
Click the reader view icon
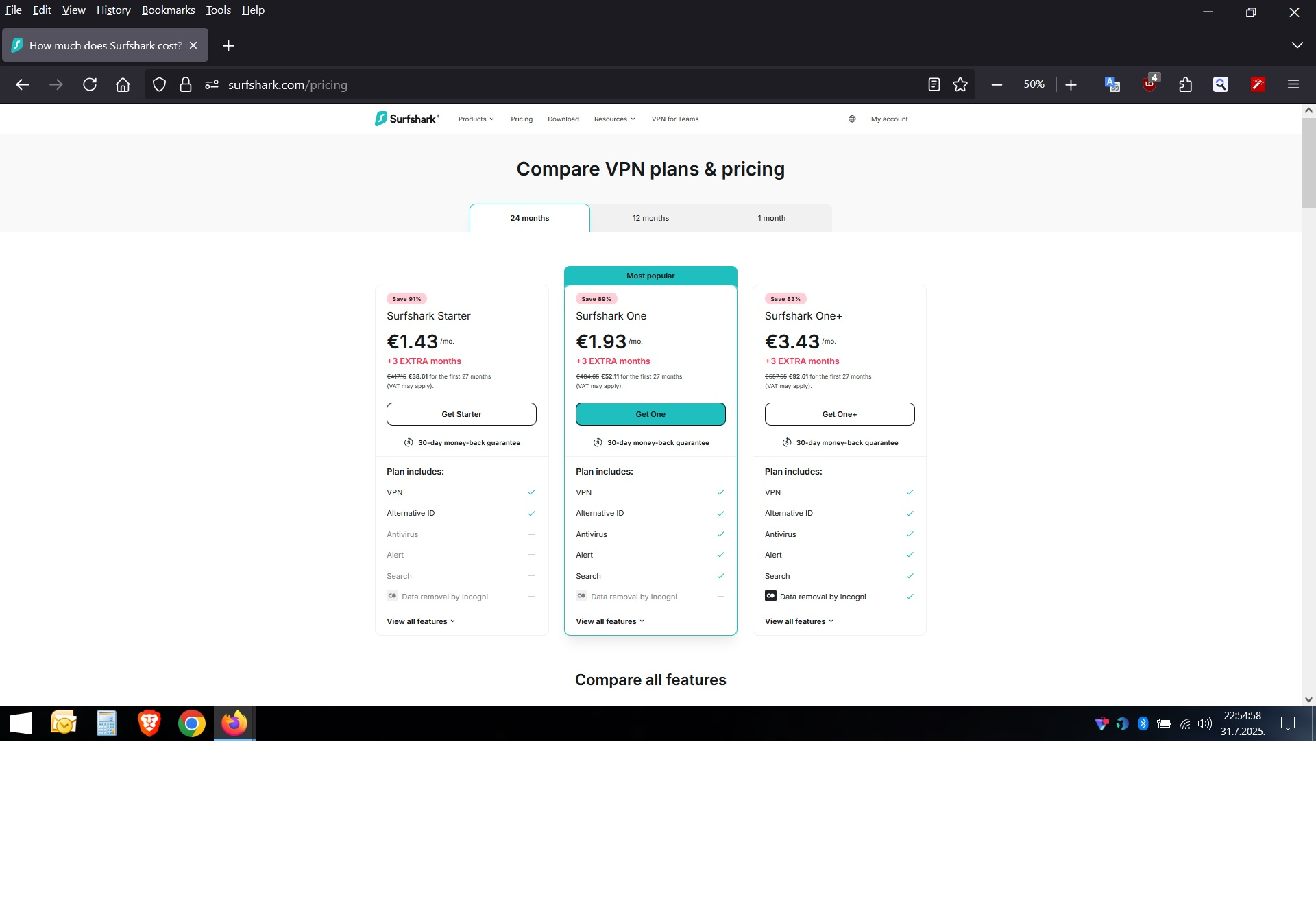pyautogui.click(x=934, y=84)
